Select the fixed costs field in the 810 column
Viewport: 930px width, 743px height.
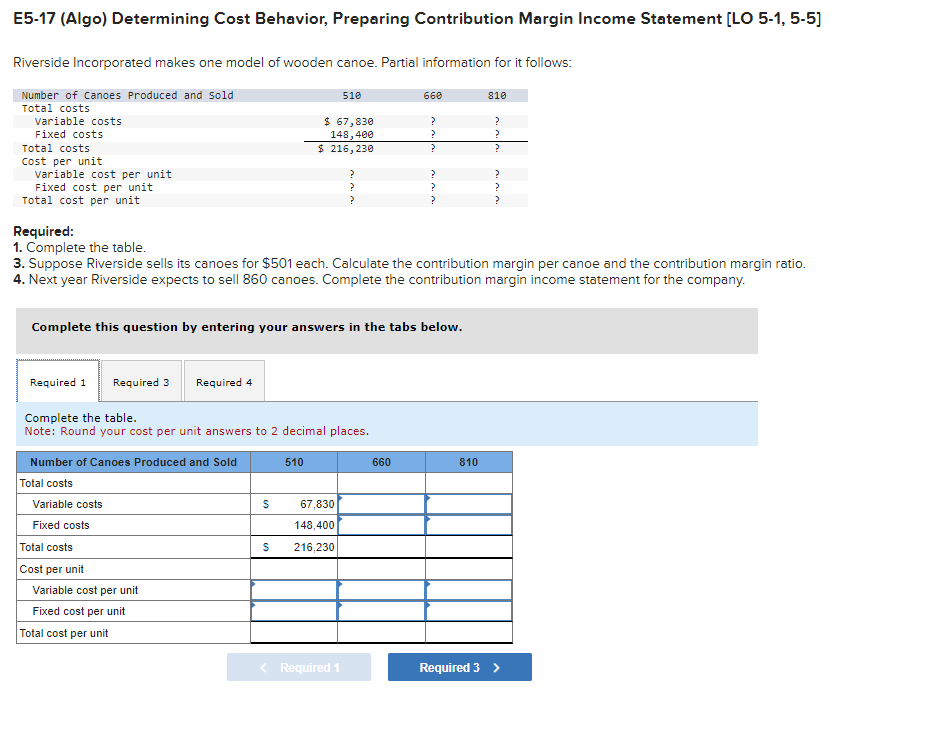(x=469, y=525)
